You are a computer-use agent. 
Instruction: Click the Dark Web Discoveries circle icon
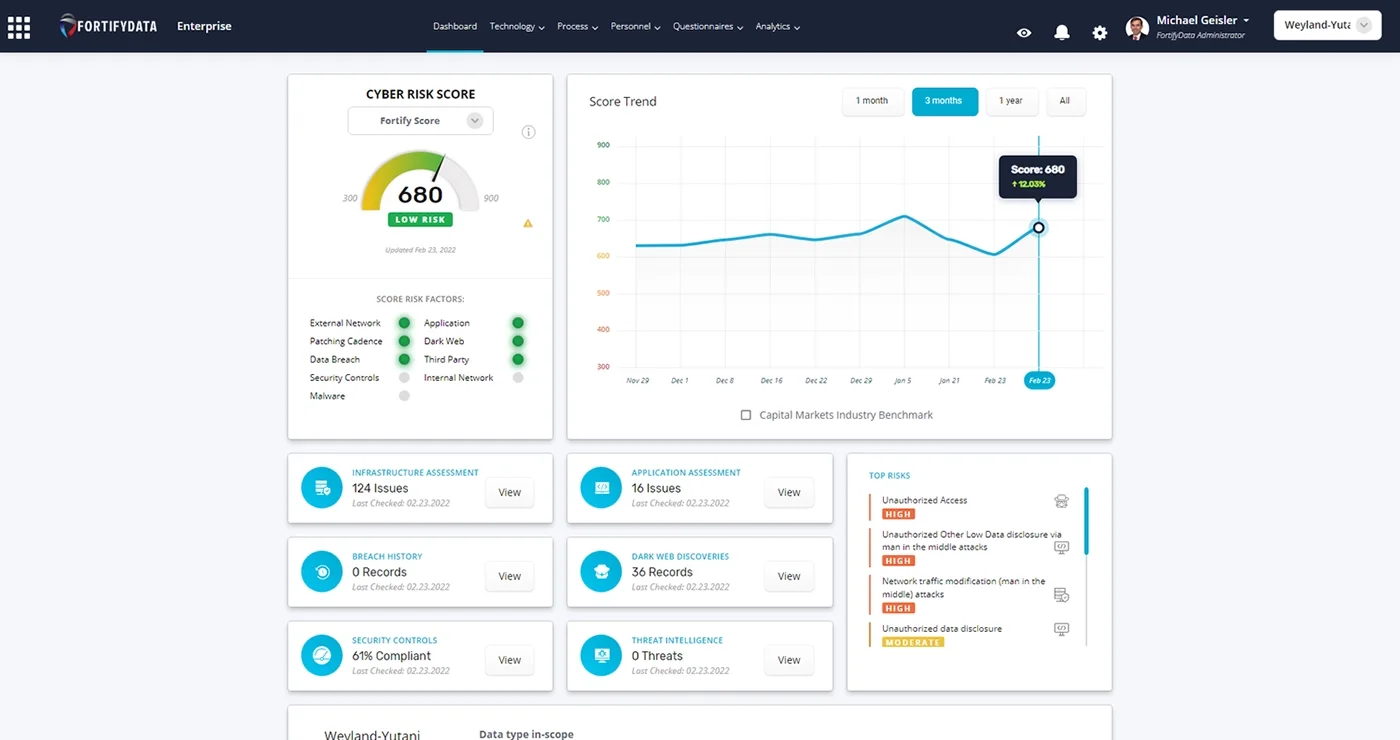(601, 572)
